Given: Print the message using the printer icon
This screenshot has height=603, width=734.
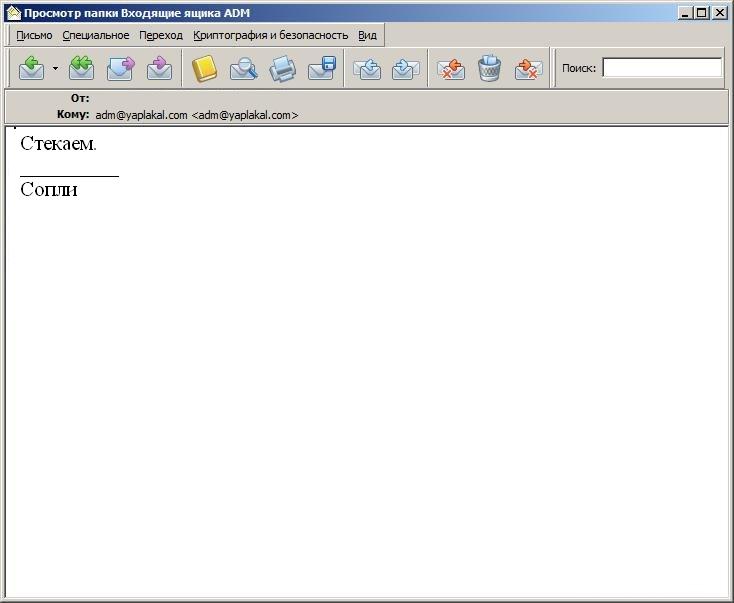Looking at the screenshot, I should coord(283,68).
